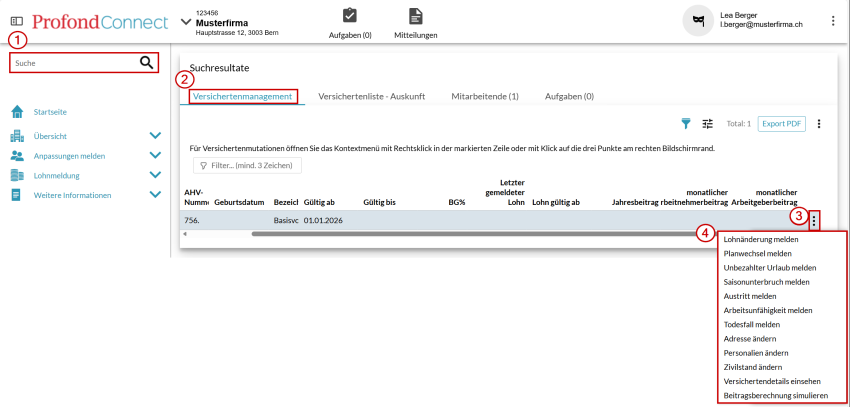Open the three-dot menu beside Export PDF

pyautogui.click(x=819, y=124)
